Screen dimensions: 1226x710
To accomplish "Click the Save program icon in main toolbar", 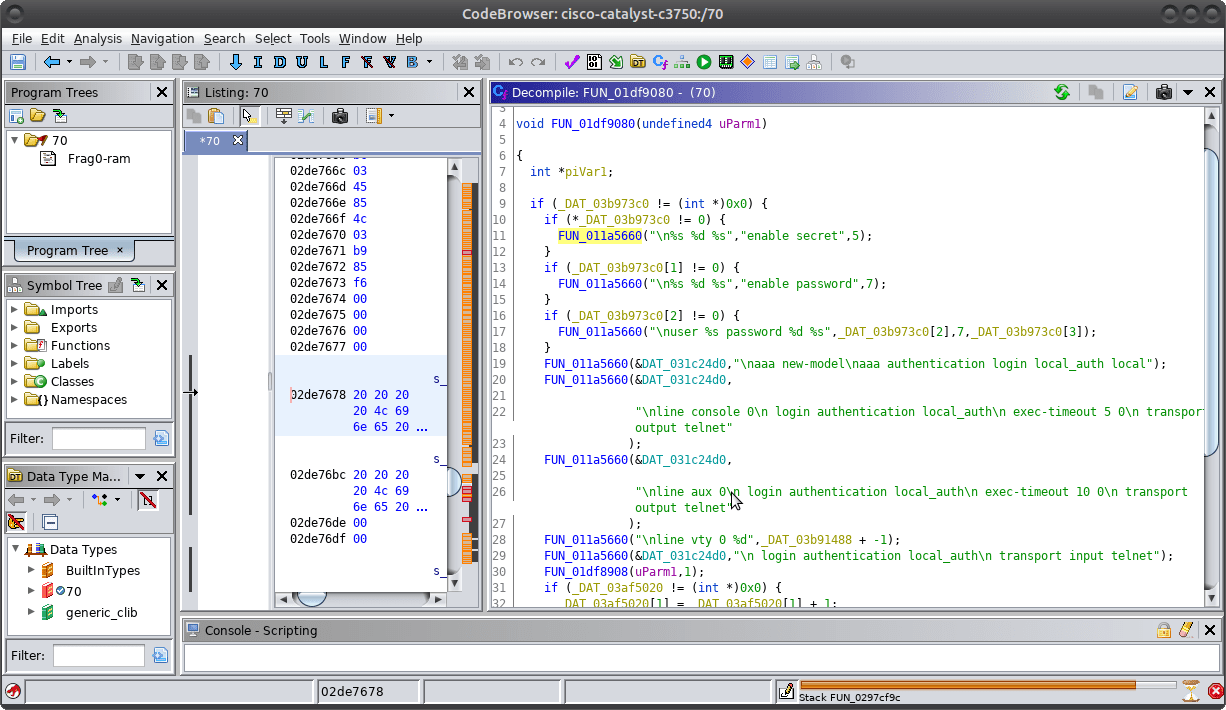I will (x=17, y=62).
